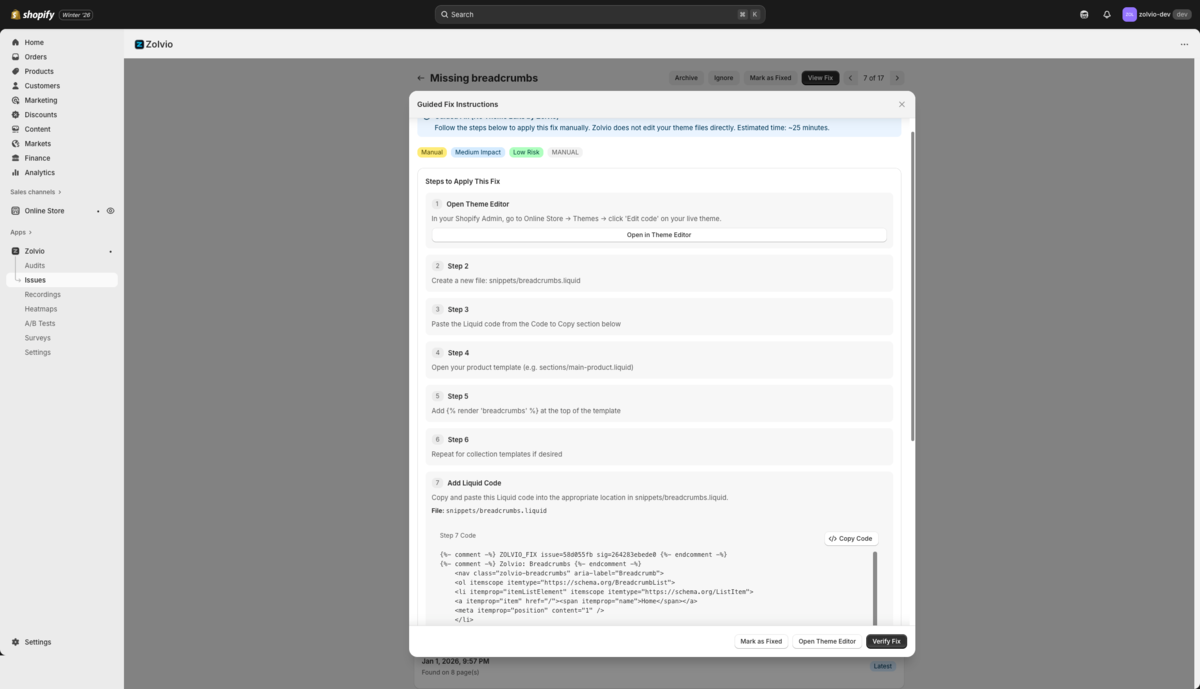Open Settings via the gear at bottom left

click(x=14, y=642)
